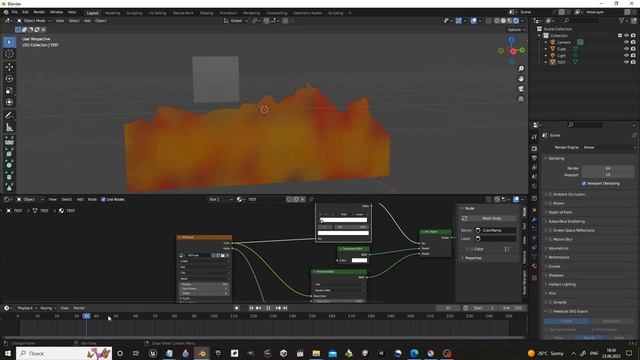Screen dimensions: 640x360
Task: Click the viewport zoom magnifier icon
Action: (521, 69)
